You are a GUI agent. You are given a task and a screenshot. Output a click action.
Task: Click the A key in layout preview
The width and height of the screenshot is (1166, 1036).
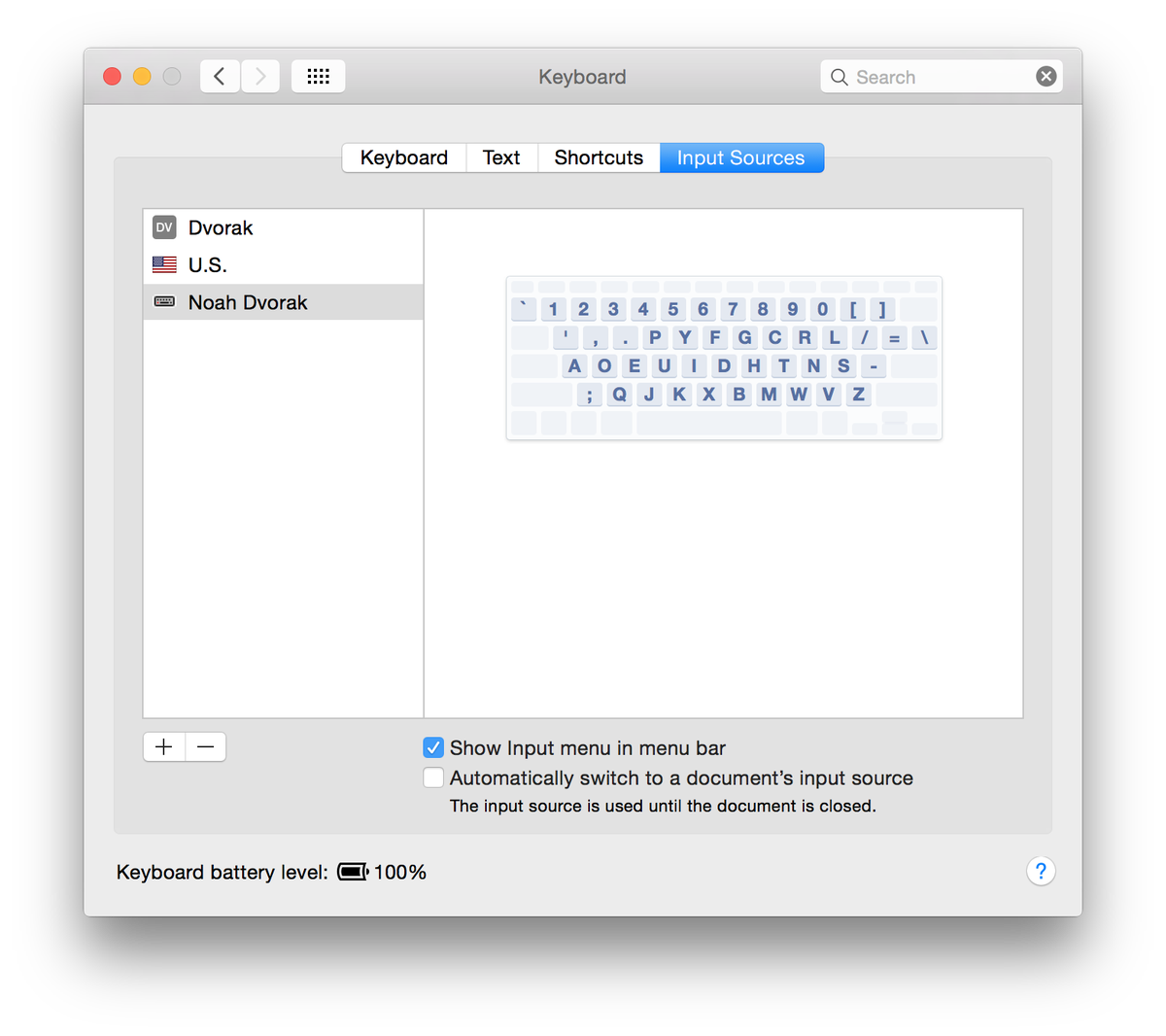pos(574,365)
